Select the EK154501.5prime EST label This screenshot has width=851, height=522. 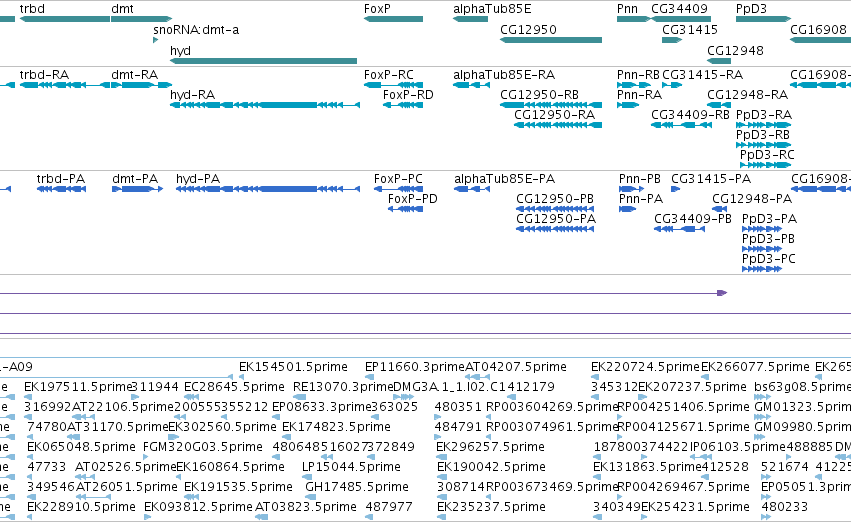point(293,367)
